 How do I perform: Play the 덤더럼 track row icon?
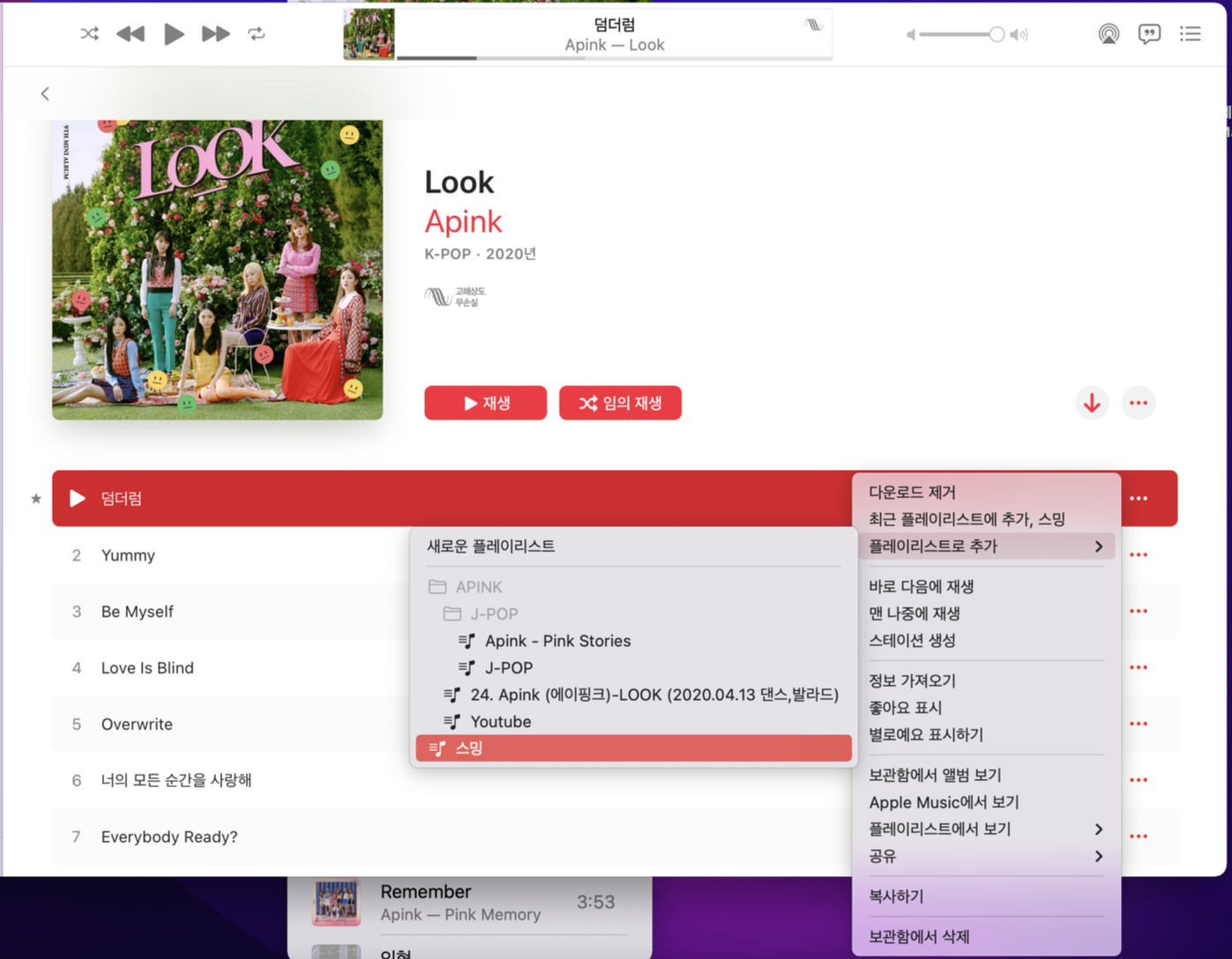coord(78,498)
